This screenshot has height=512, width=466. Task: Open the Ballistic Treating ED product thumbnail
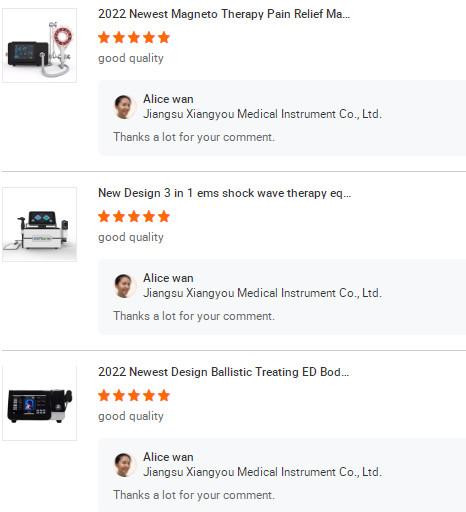click(x=39, y=403)
